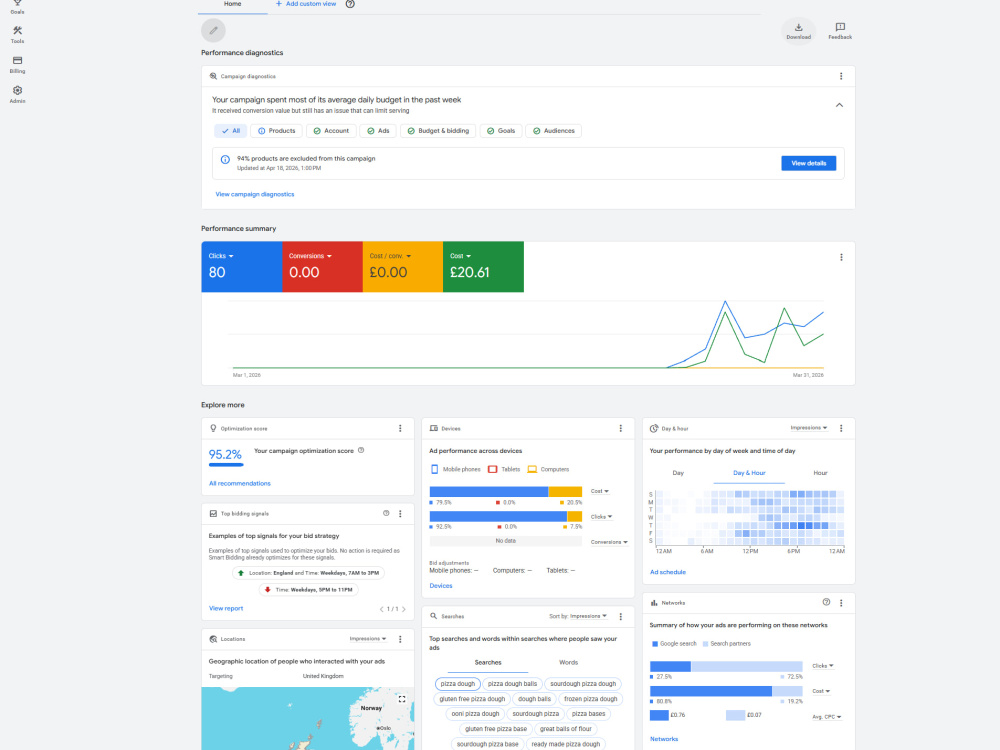Click the Day & hour heatmap grid

(749, 517)
